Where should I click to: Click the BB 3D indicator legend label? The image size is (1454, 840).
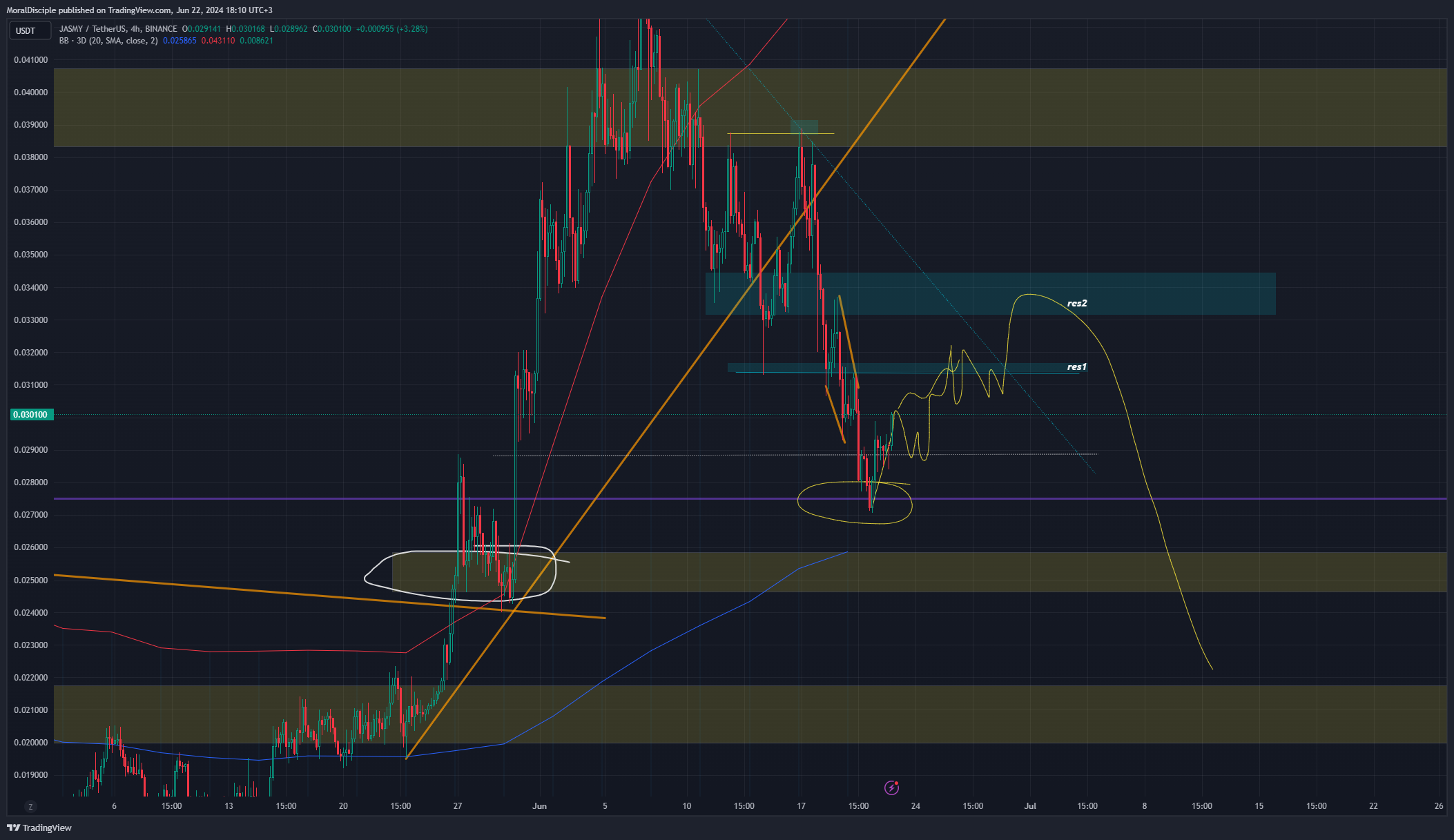pyautogui.click(x=108, y=41)
